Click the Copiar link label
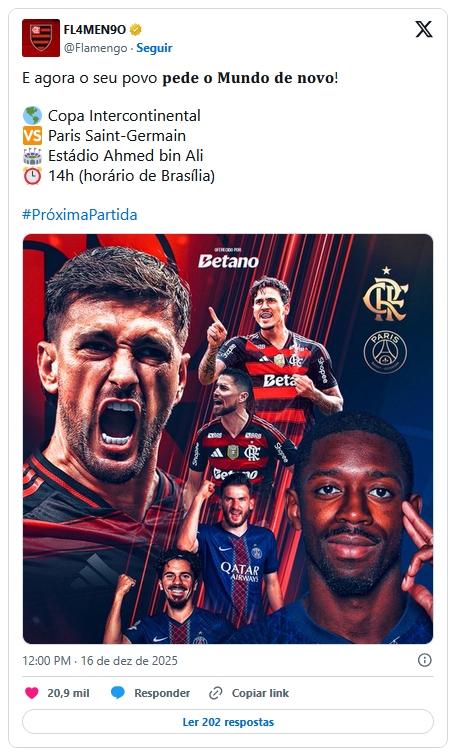 (x=260, y=693)
